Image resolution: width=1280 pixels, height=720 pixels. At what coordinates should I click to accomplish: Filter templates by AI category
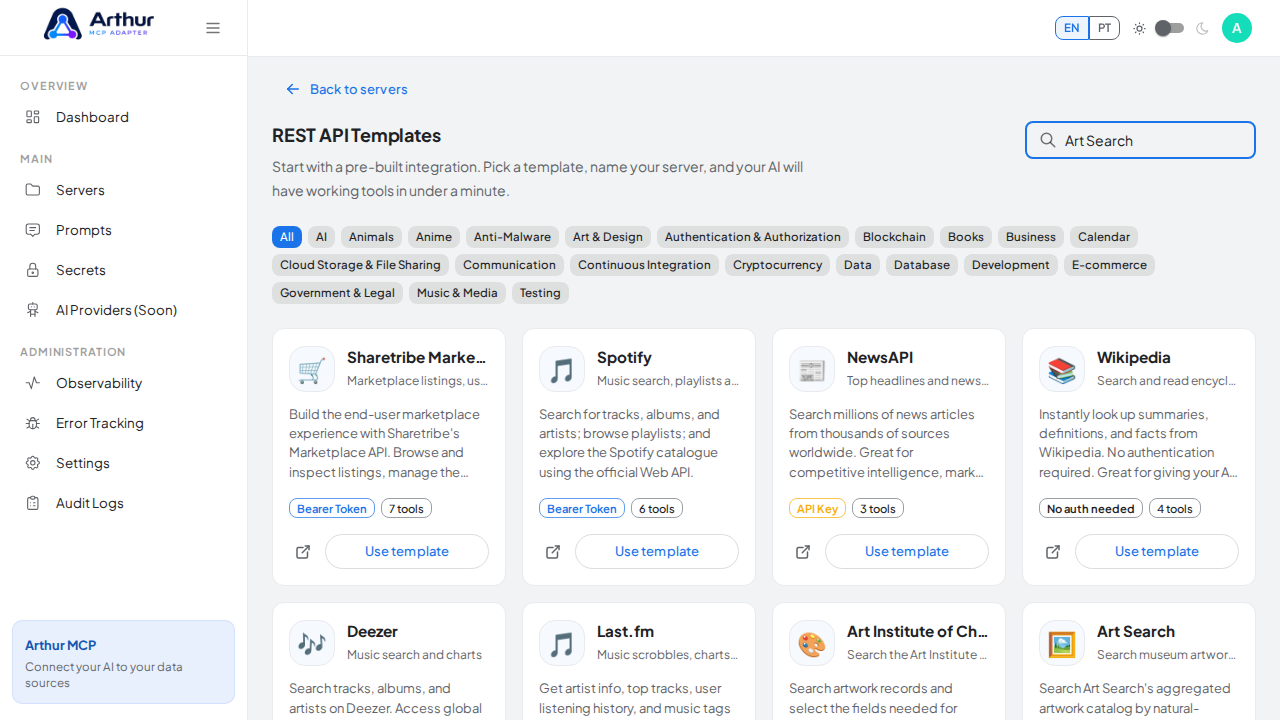(321, 237)
